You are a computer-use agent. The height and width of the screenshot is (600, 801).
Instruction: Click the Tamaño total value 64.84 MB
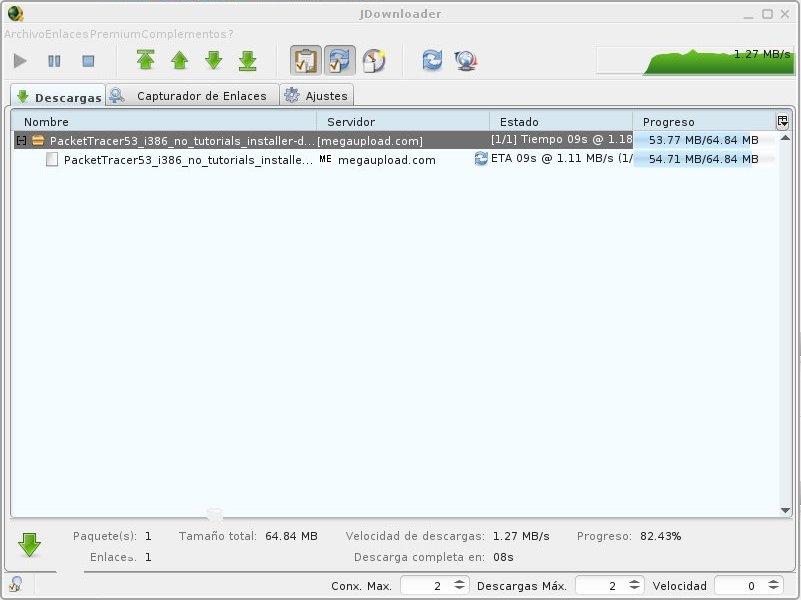pyautogui.click(x=291, y=536)
